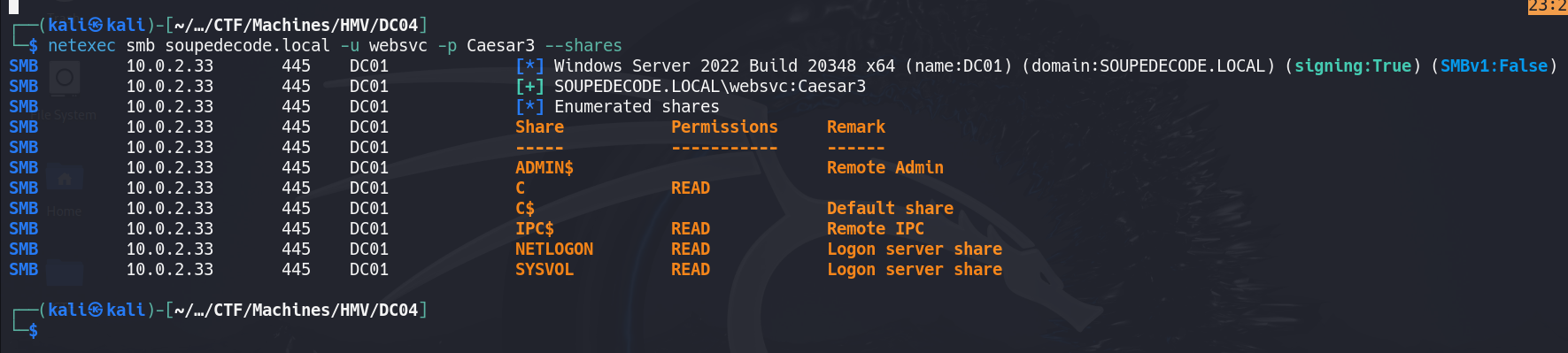Click the SMBv1:False status text
The height and width of the screenshot is (353, 1568).
[1494, 66]
